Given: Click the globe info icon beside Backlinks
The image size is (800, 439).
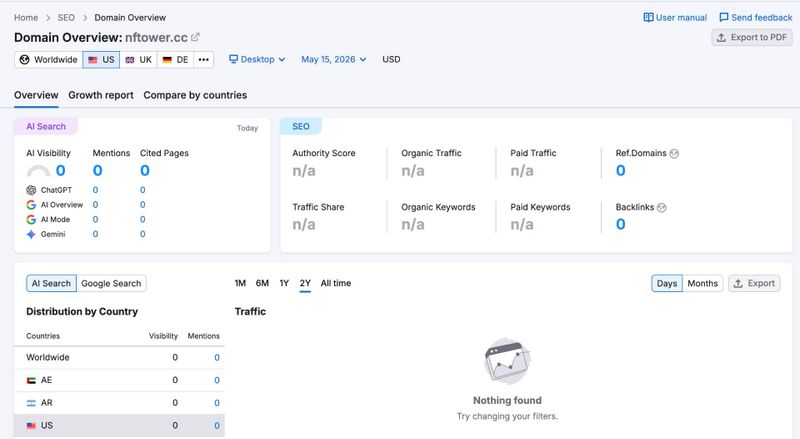Looking at the screenshot, I should pos(662,207).
